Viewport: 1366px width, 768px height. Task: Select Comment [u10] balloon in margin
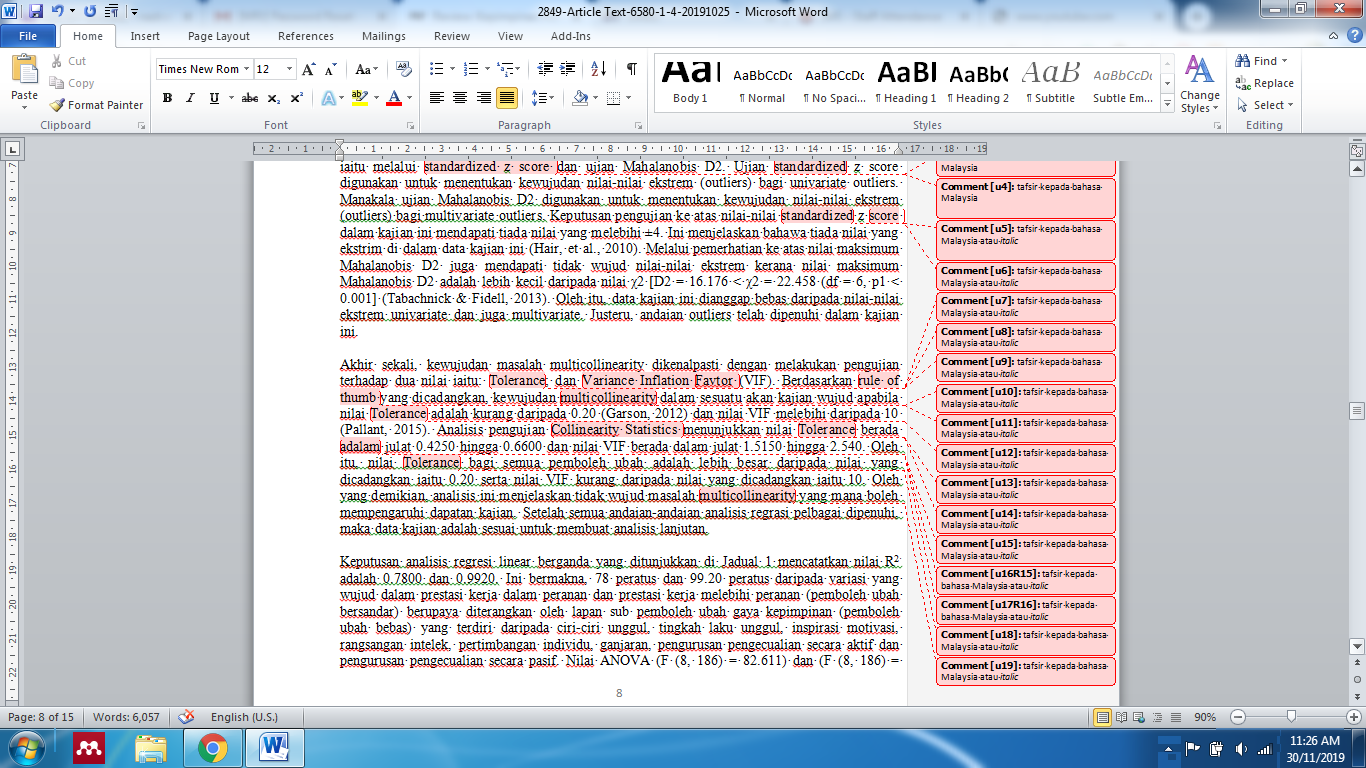pyautogui.click(x=1025, y=397)
